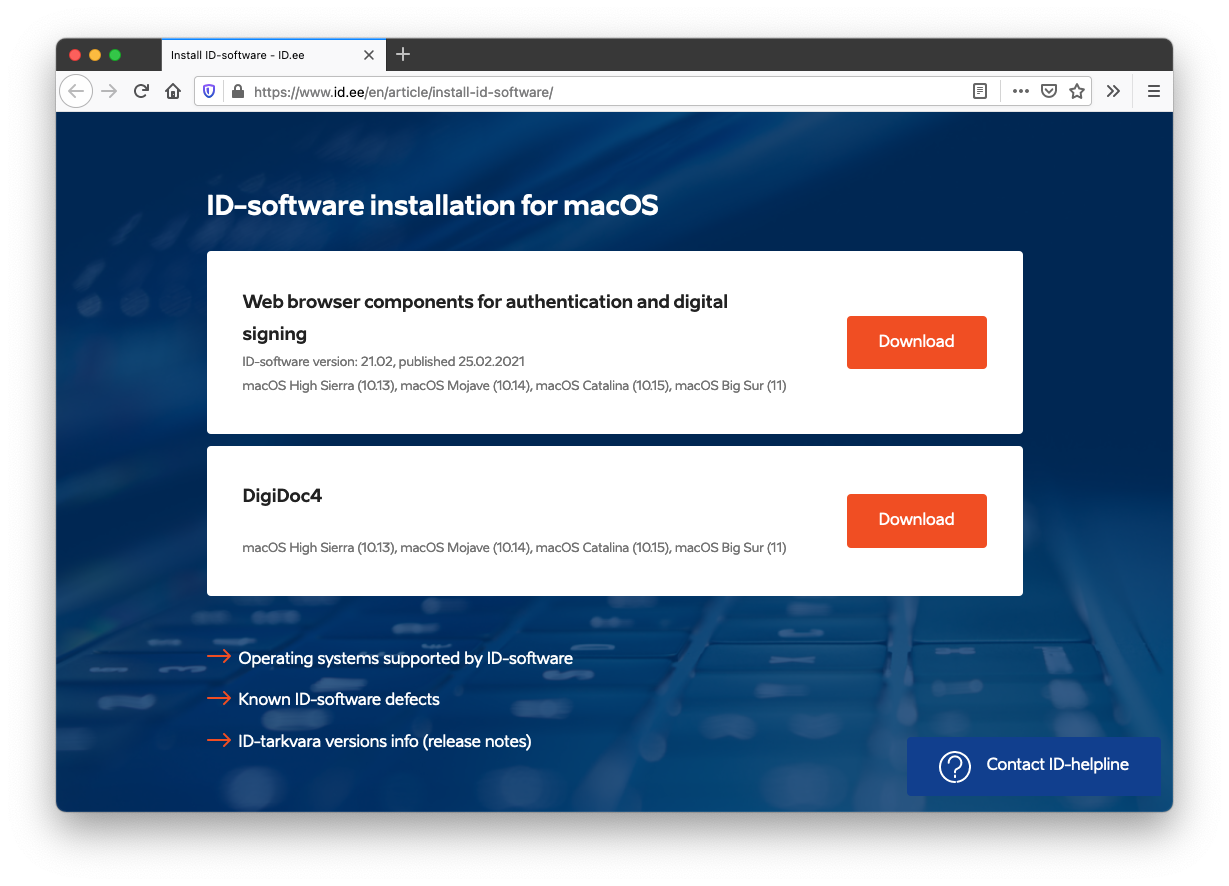Open a new browser tab

(403, 55)
